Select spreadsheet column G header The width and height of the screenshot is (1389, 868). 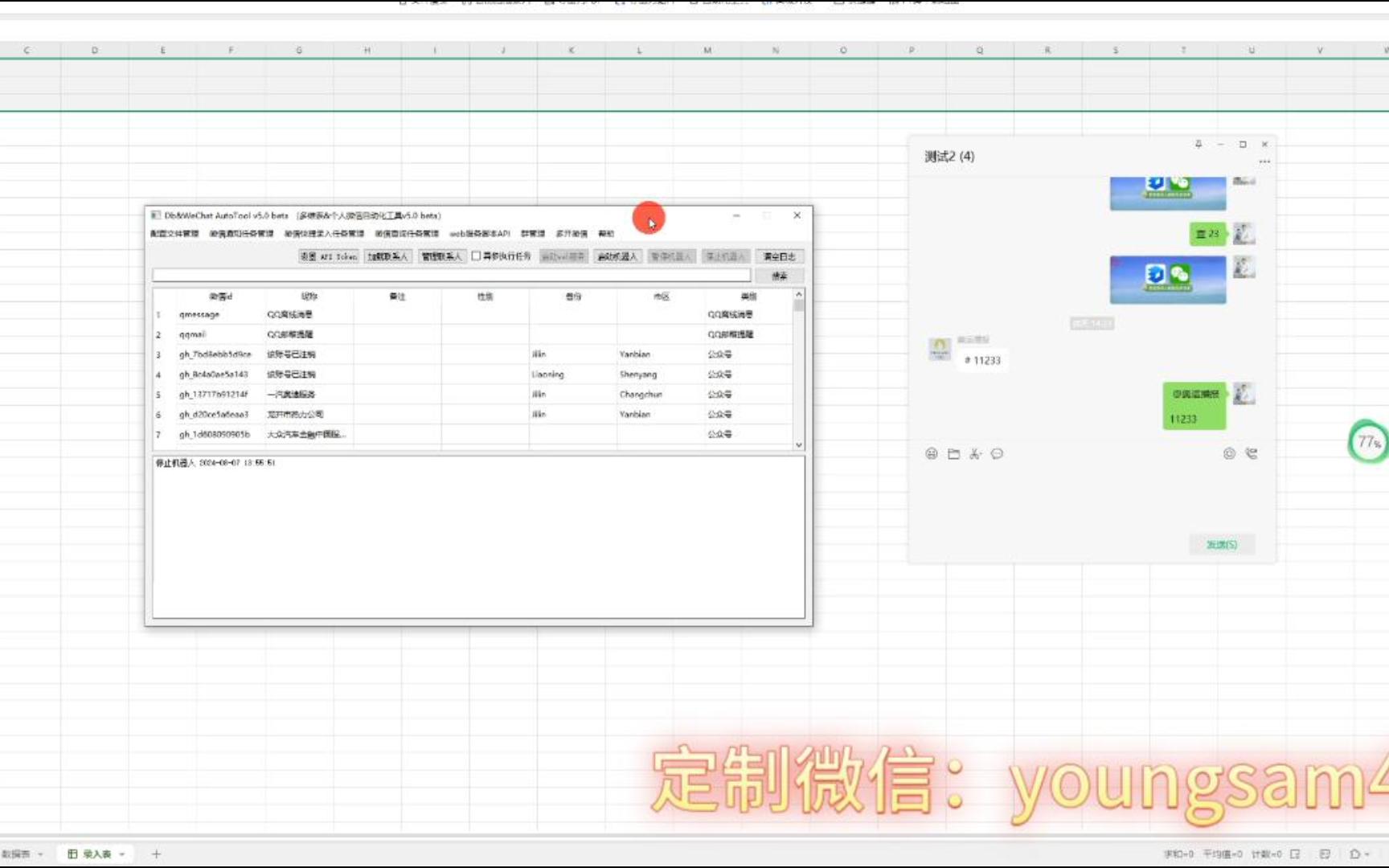pyautogui.click(x=299, y=50)
